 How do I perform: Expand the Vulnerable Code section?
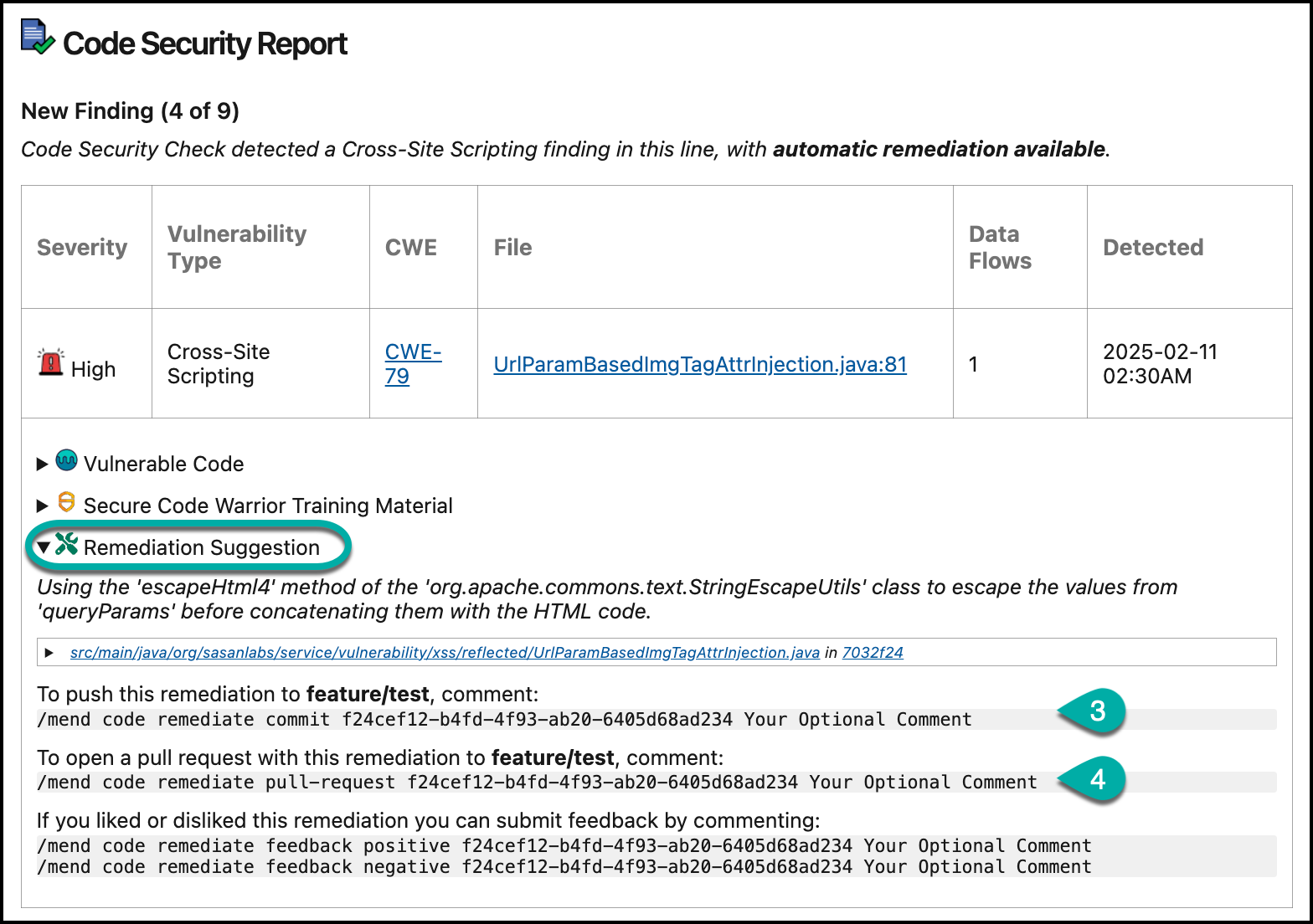click(43, 465)
